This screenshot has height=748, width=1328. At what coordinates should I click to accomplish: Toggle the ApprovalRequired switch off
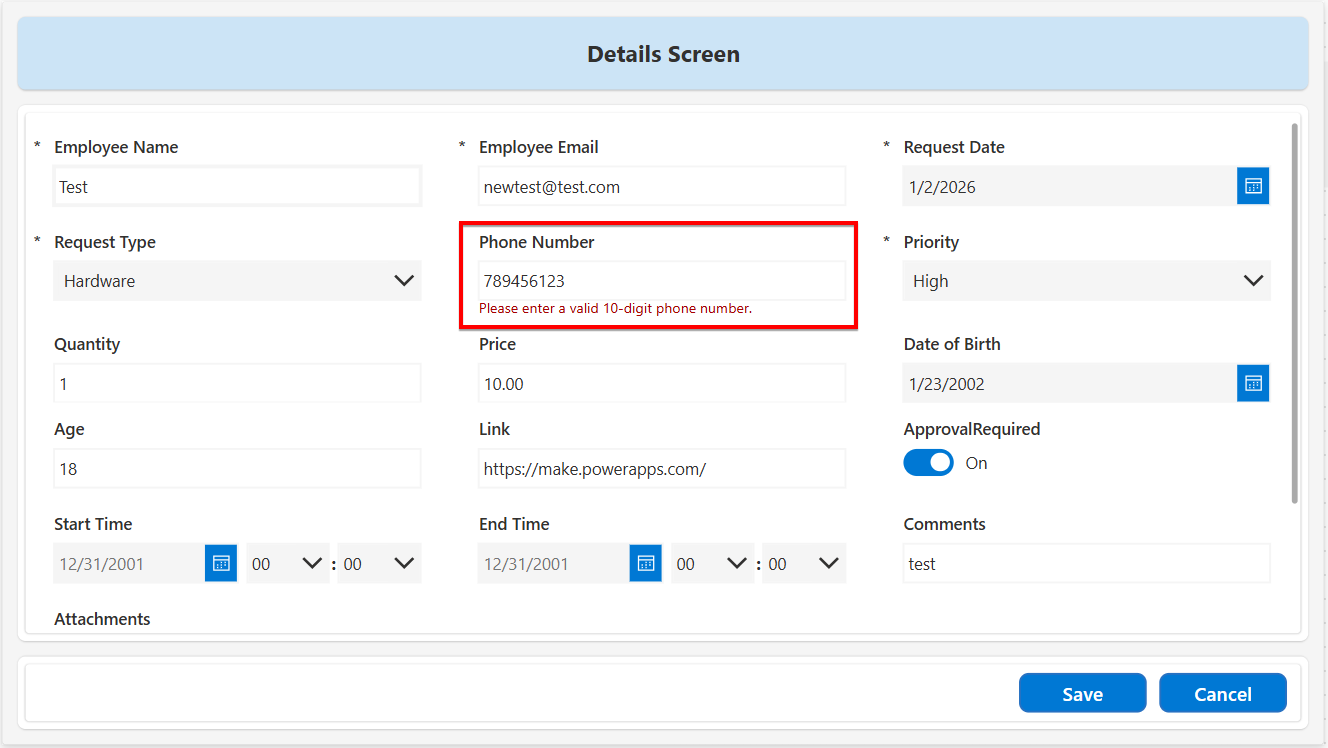pyautogui.click(x=929, y=463)
